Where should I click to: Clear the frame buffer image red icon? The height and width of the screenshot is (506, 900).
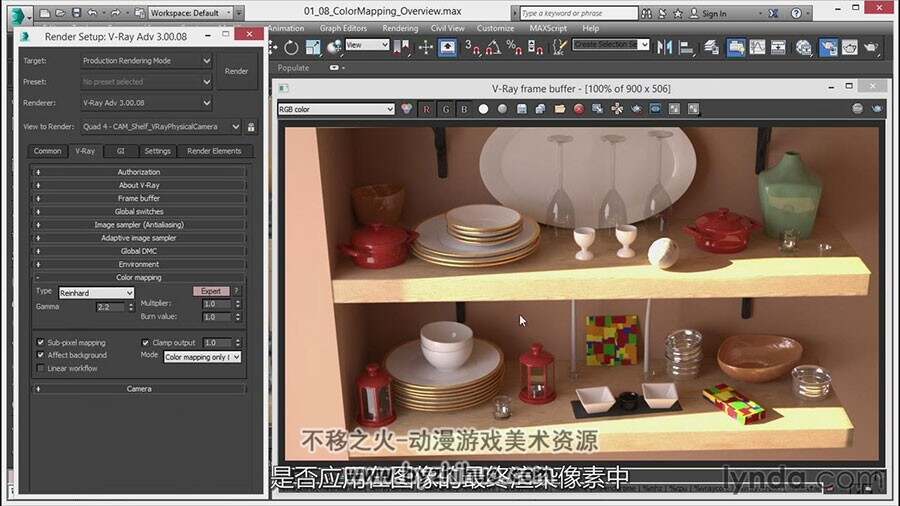pos(579,109)
